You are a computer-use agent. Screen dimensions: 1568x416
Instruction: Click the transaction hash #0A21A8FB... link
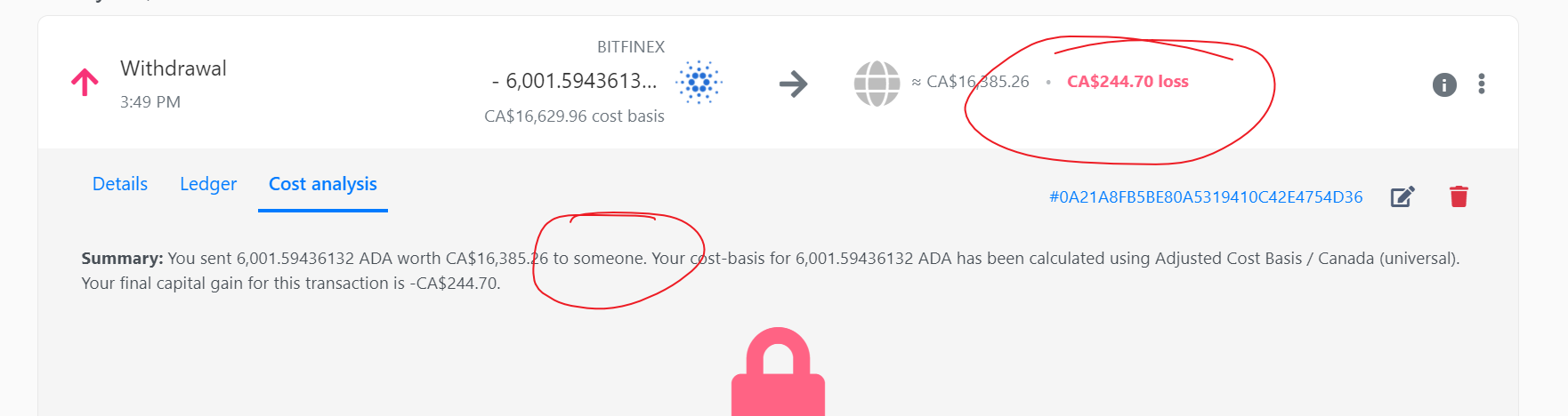tap(1206, 197)
